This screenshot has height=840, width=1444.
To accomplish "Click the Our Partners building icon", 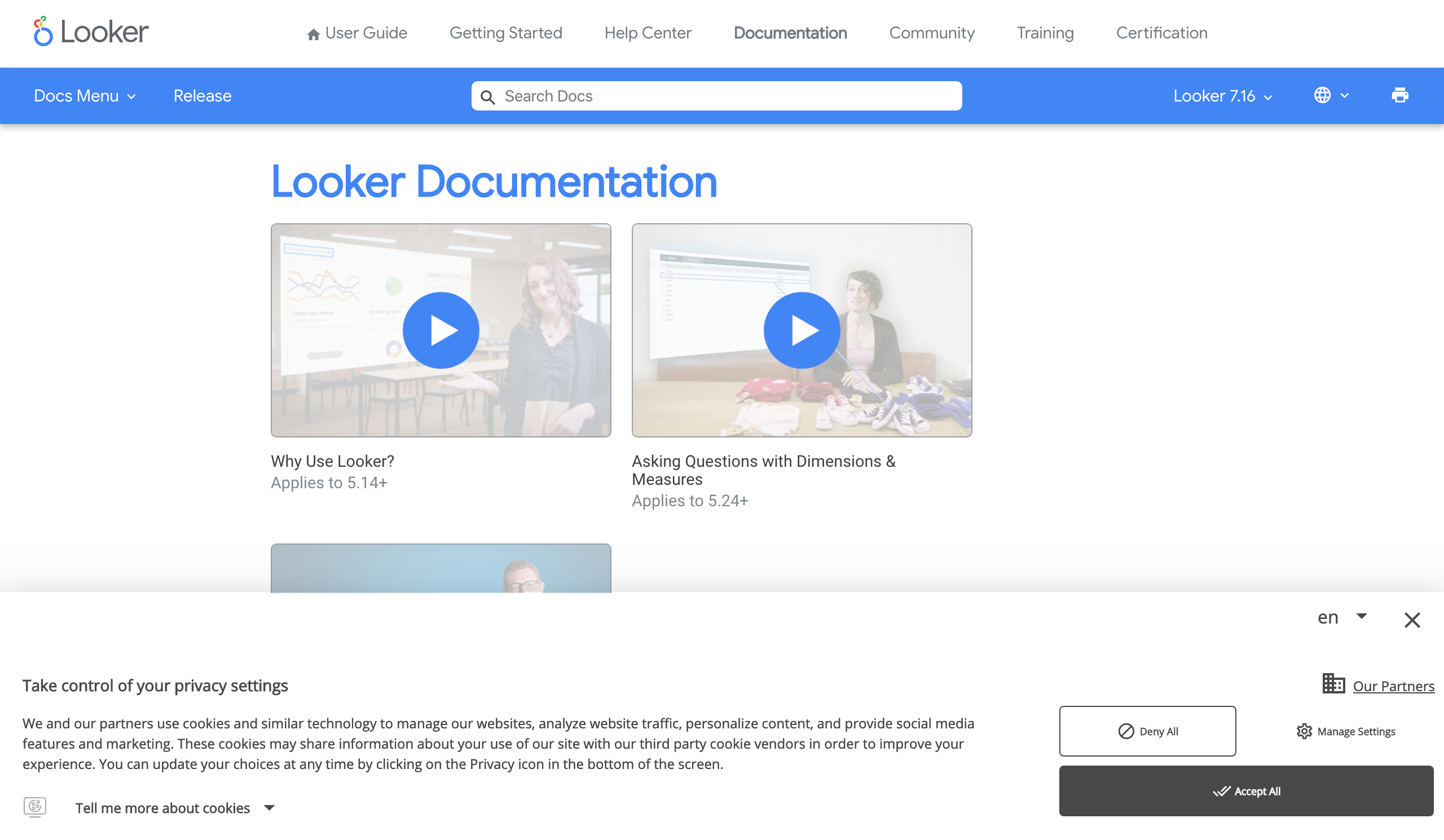I will coord(1333,683).
